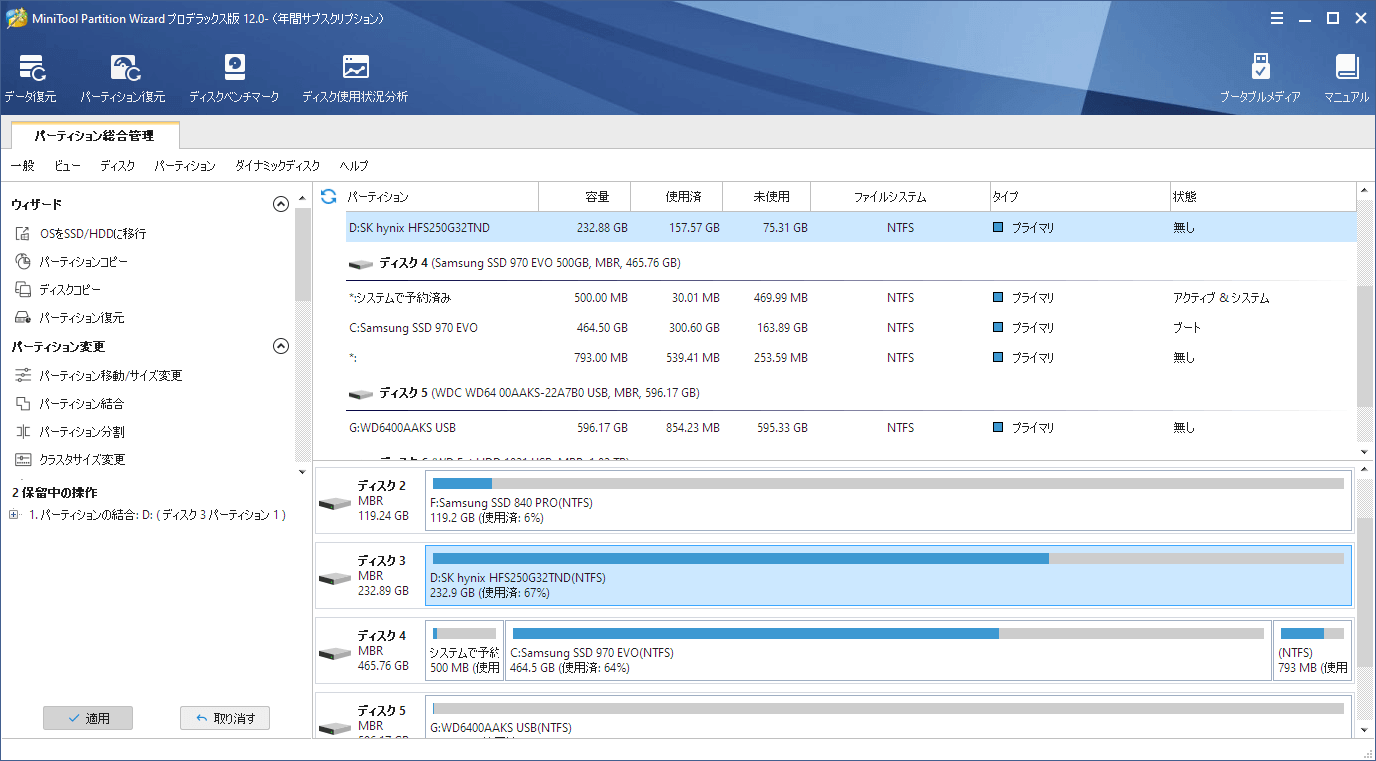Click sidebar scroll down arrow
The width and height of the screenshot is (1376, 761).
point(303,471)
